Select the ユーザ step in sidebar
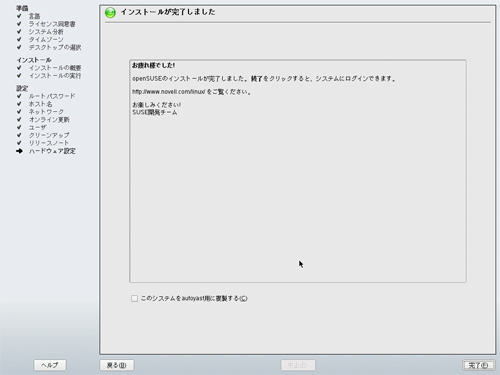This screenshot has width=500, height=375. tap(37, 127)
